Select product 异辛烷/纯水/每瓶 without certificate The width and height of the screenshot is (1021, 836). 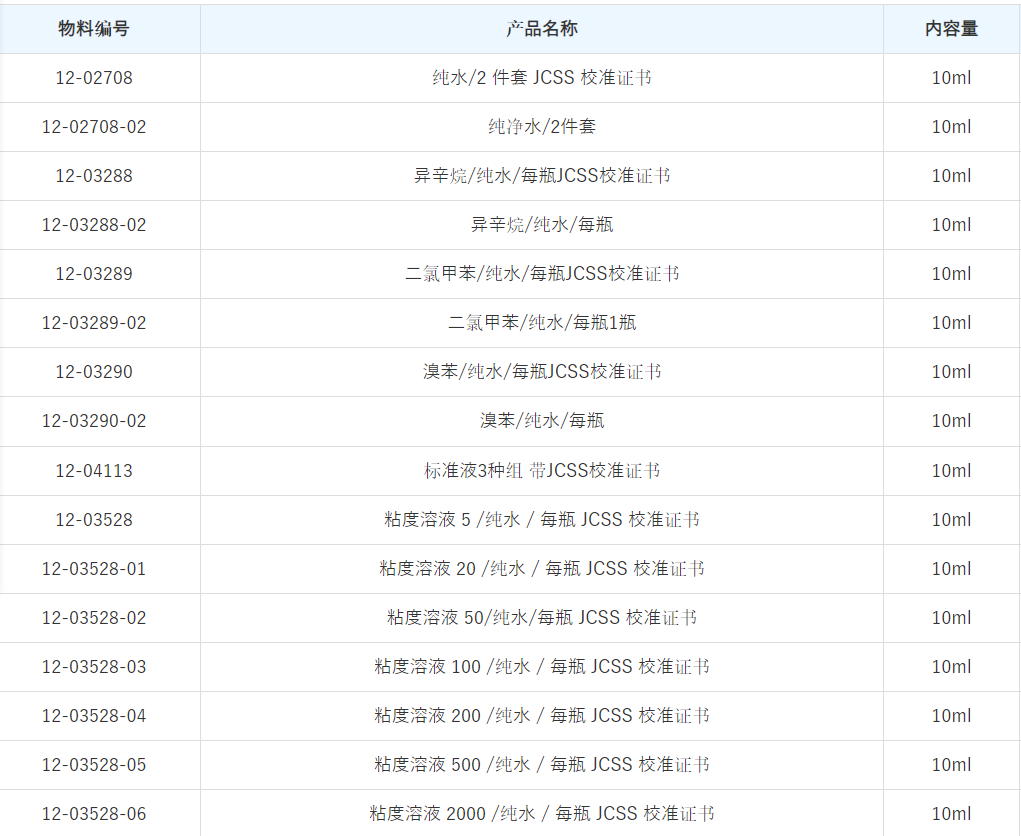pos(541,225)
